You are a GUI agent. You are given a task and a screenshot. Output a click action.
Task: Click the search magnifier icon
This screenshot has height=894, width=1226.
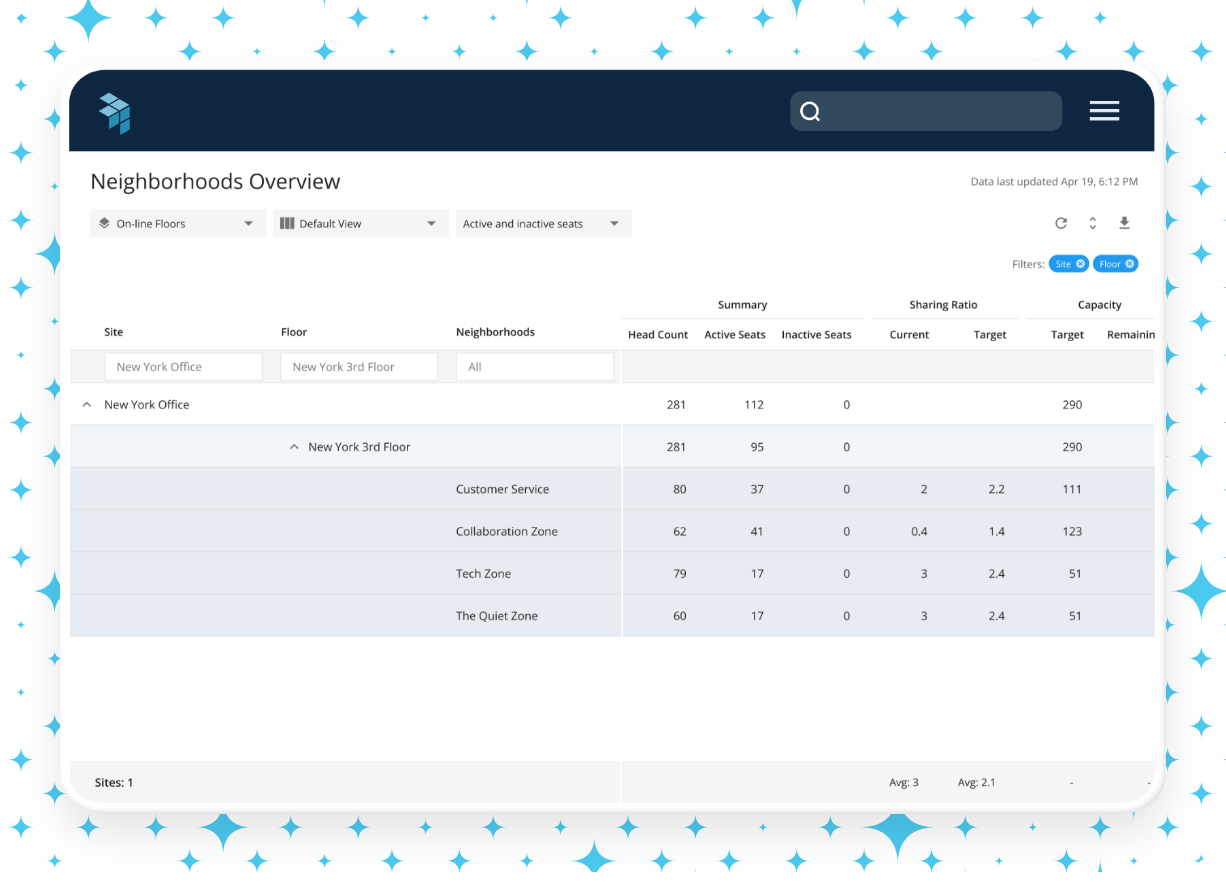[x=810, y=111]
